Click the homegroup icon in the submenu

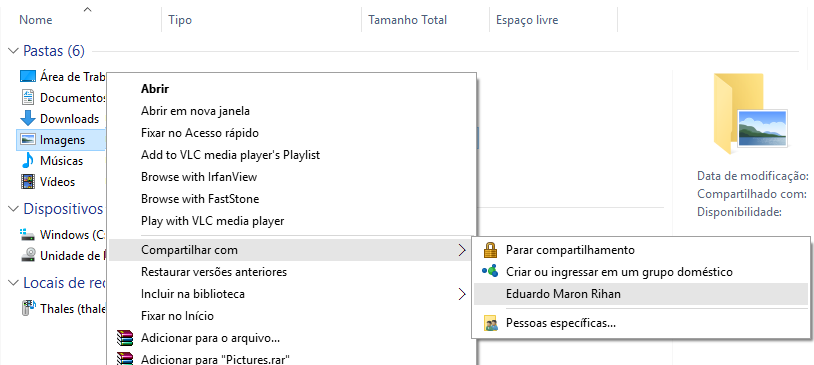(490, 271)
